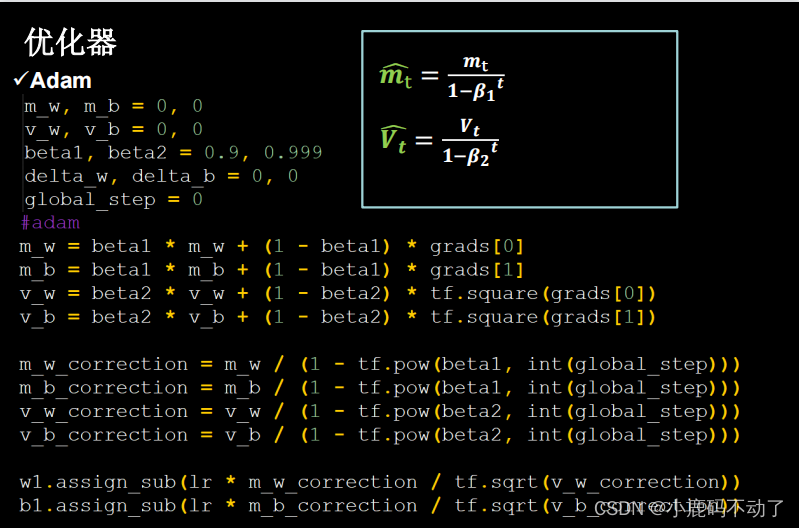Click the b1.assign_sub code line
Image resolution: width=799 pixels, height=528 pixels.
[380, 506]
